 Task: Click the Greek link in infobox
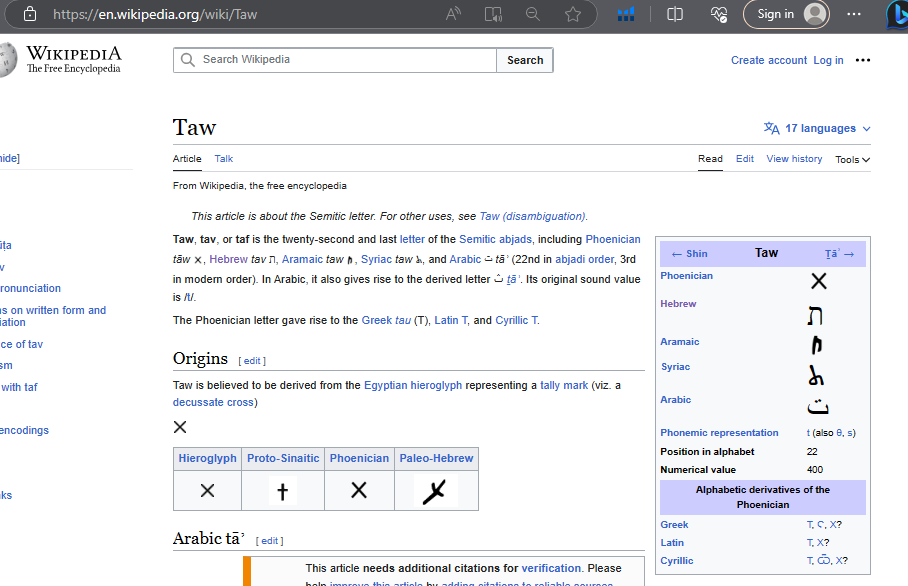[674, 525]
